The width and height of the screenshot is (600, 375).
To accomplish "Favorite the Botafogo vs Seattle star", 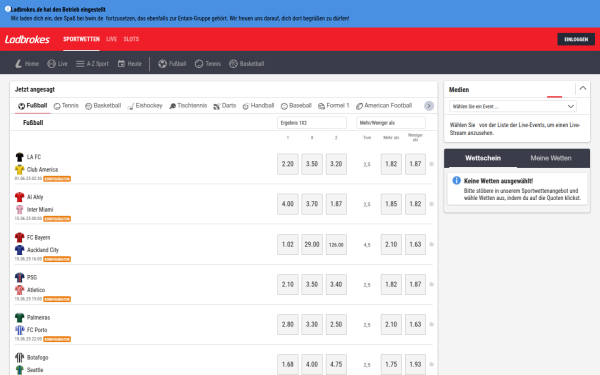I will [x=431, y=364].
